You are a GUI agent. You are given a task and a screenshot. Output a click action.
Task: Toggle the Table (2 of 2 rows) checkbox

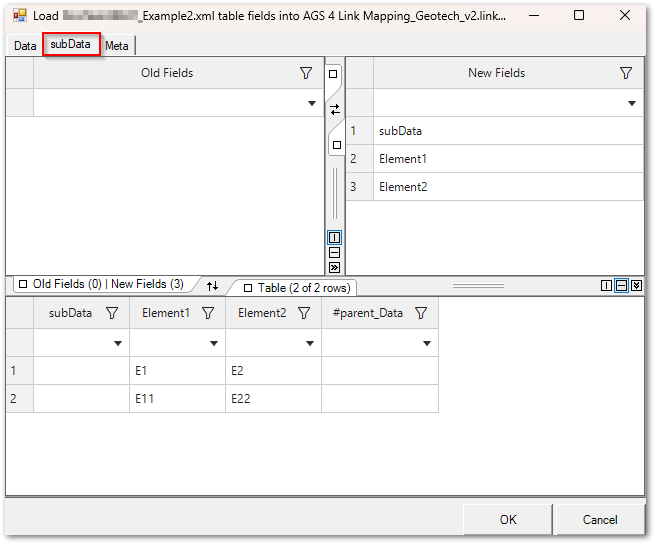[247, 288]
